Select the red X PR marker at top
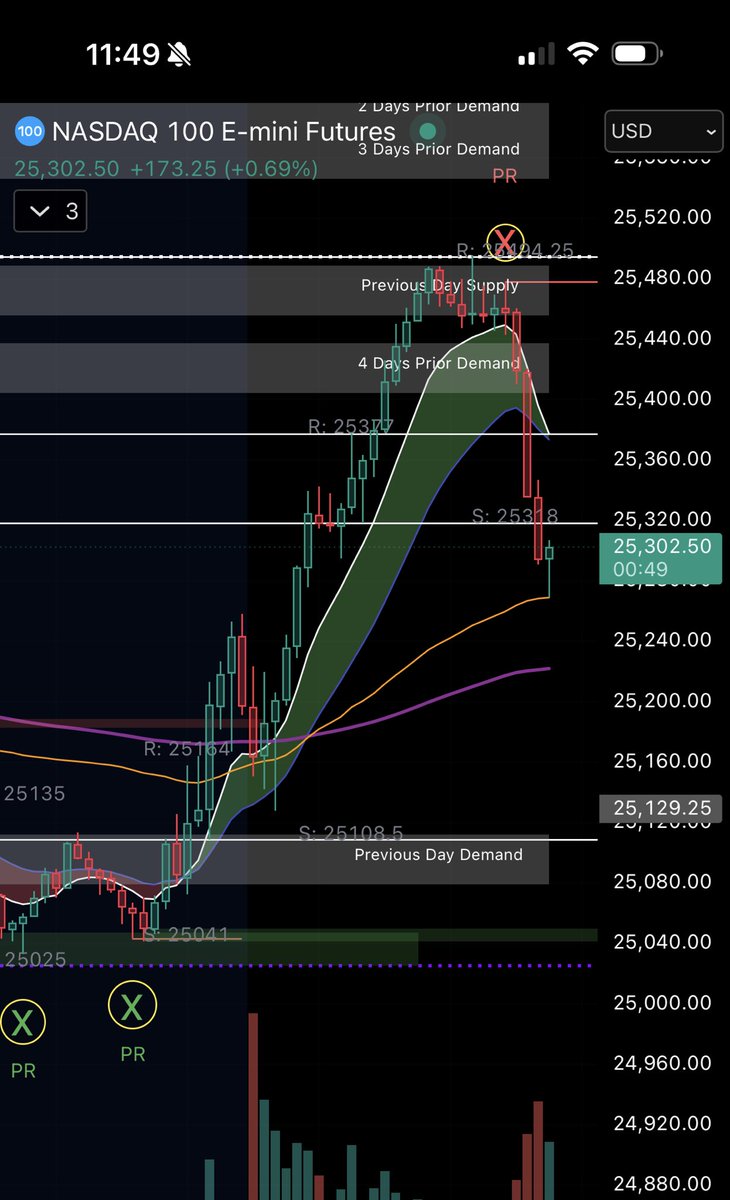 pyautogui.click(x=507, y=241)
